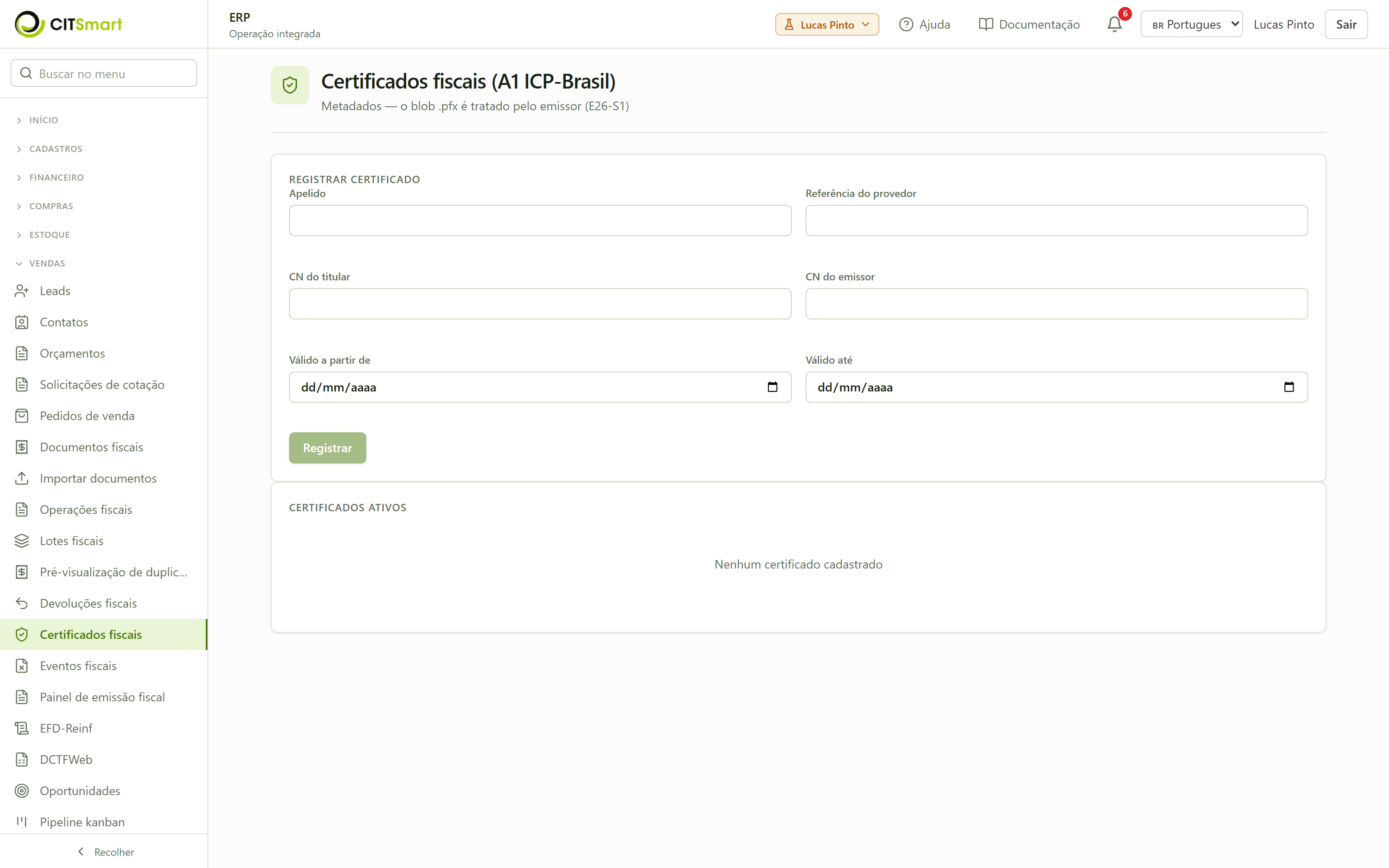Image resolution: width=1389 pixels, height=868 pixels.
Task: Open Leads from the sidebar
Action: [x=103, y=291]
